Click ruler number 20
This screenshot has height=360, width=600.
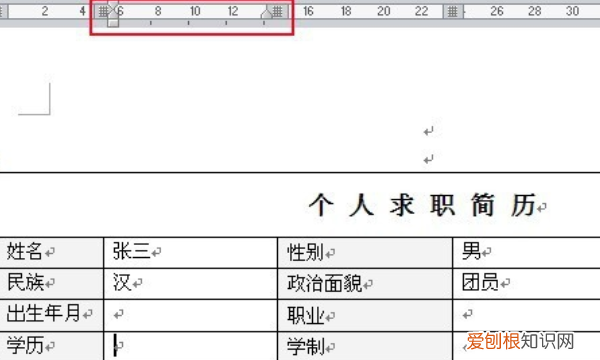[383, 11]
